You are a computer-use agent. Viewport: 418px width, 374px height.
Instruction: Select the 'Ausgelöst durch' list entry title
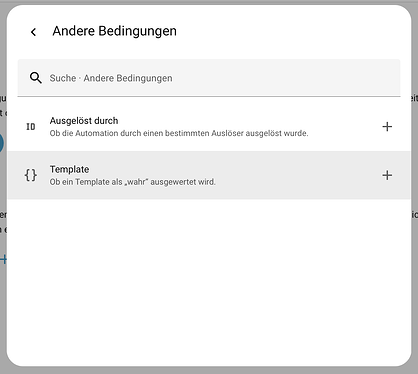(x=84, y=121)
